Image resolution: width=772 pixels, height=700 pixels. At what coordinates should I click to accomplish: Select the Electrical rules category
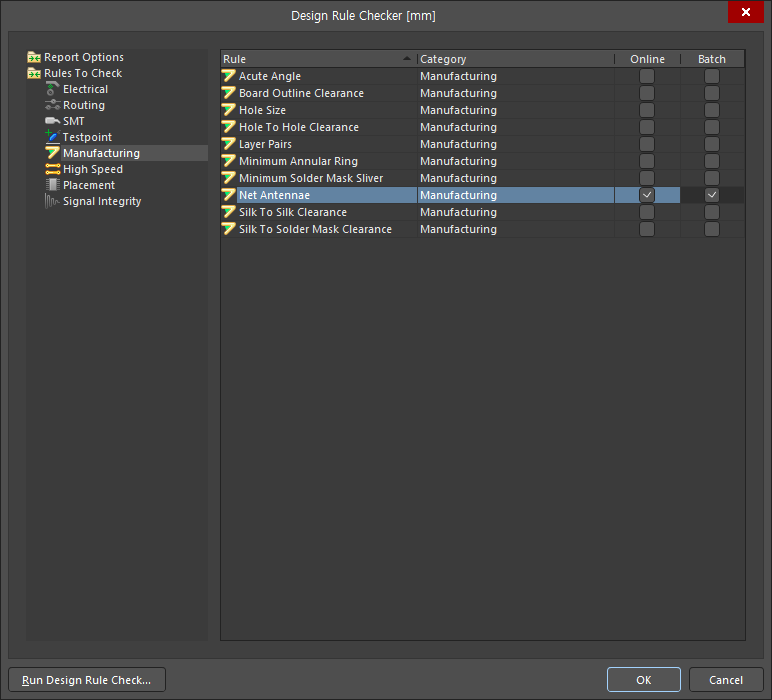[85, 89]
